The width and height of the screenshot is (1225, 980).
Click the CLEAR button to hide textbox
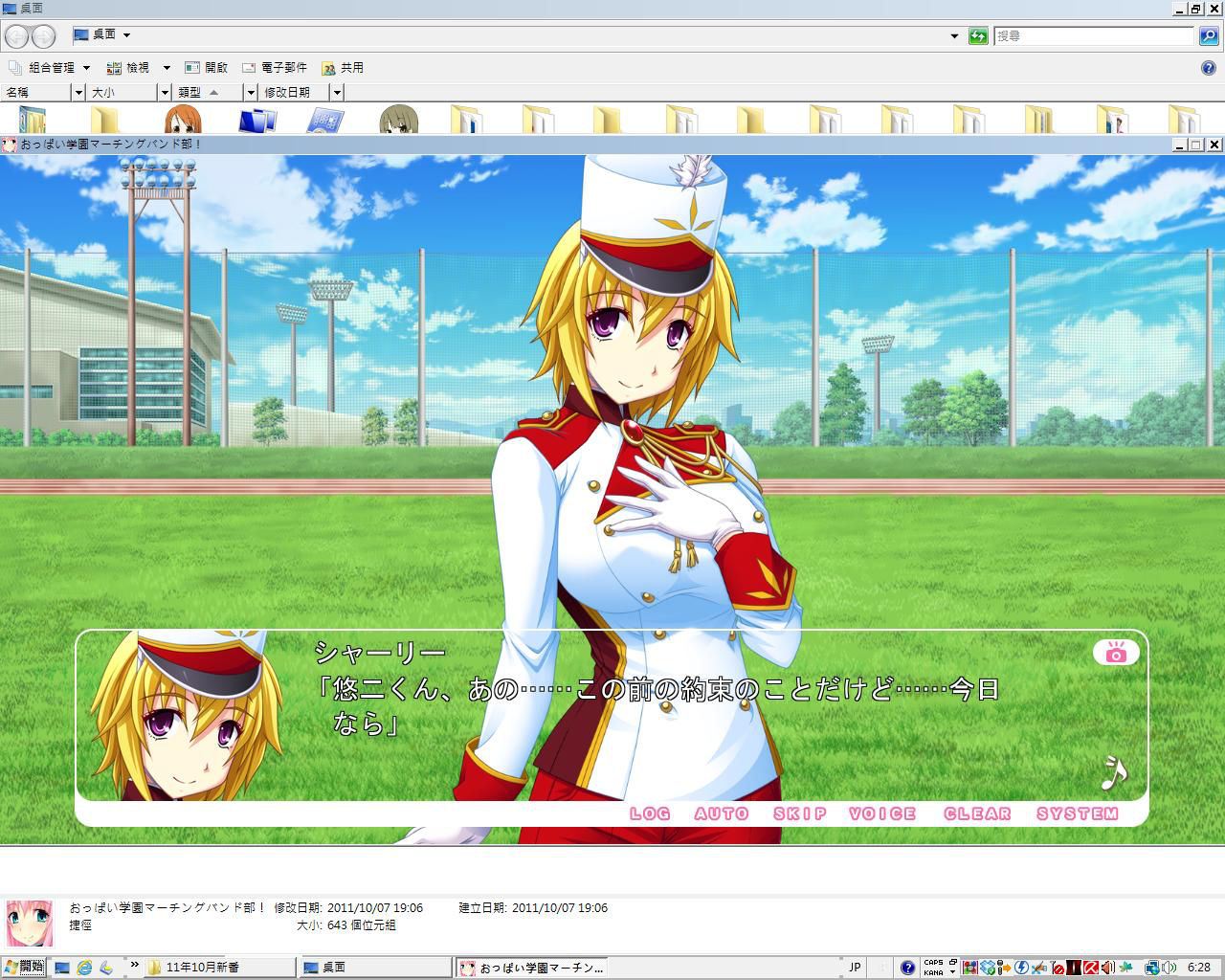pos(977,813)
